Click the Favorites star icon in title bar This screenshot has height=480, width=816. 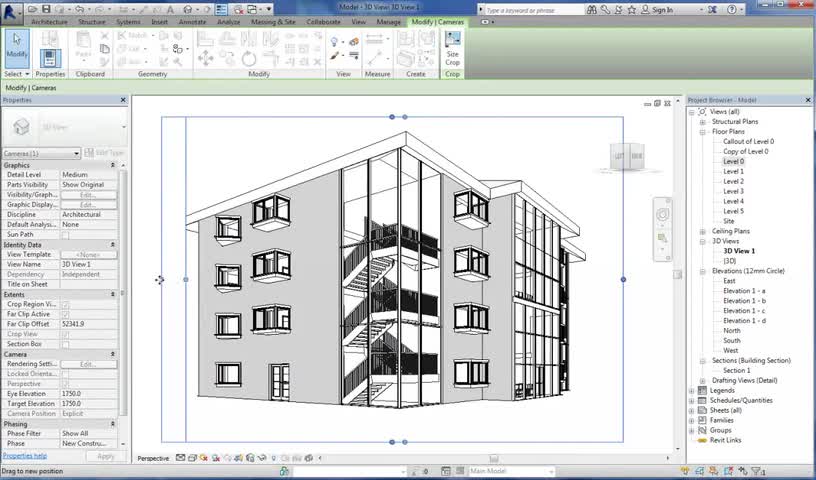pos(631,9)
